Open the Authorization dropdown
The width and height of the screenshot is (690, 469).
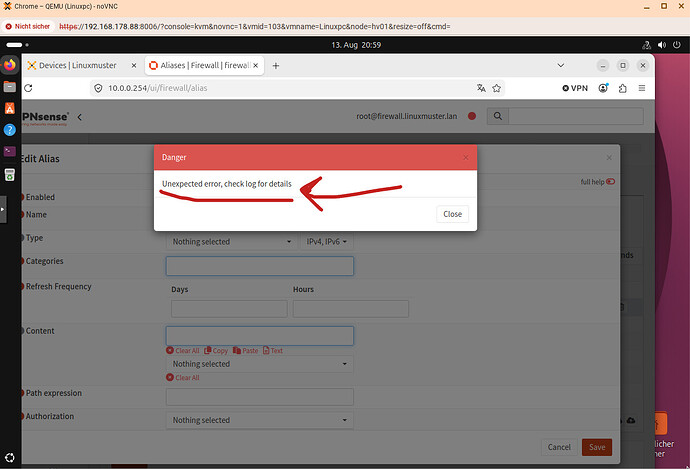[260, 420]
